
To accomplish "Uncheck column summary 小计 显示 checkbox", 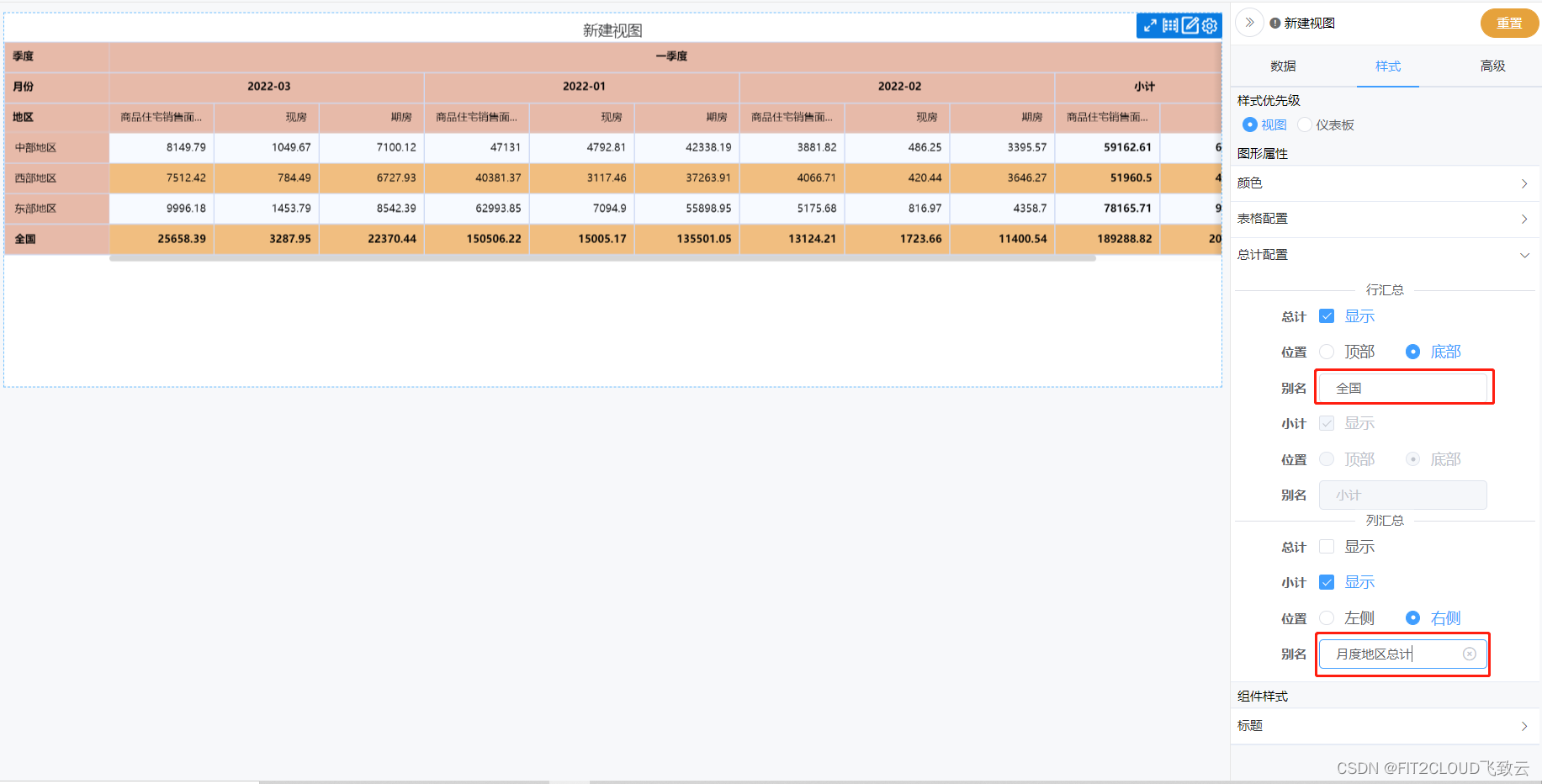I will pyautogui.click(x=1327, y=582).
